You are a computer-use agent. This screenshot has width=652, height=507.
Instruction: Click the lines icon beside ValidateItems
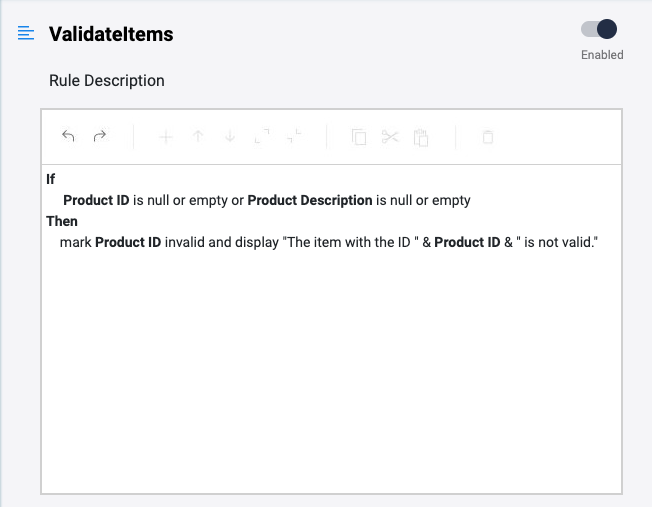click(x=26, y=34)
